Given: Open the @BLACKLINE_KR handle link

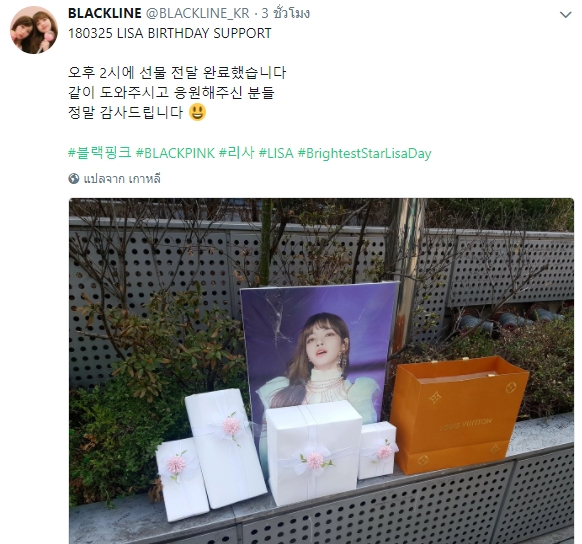Looking at the screenshot, I should click(x=197, y=13).
